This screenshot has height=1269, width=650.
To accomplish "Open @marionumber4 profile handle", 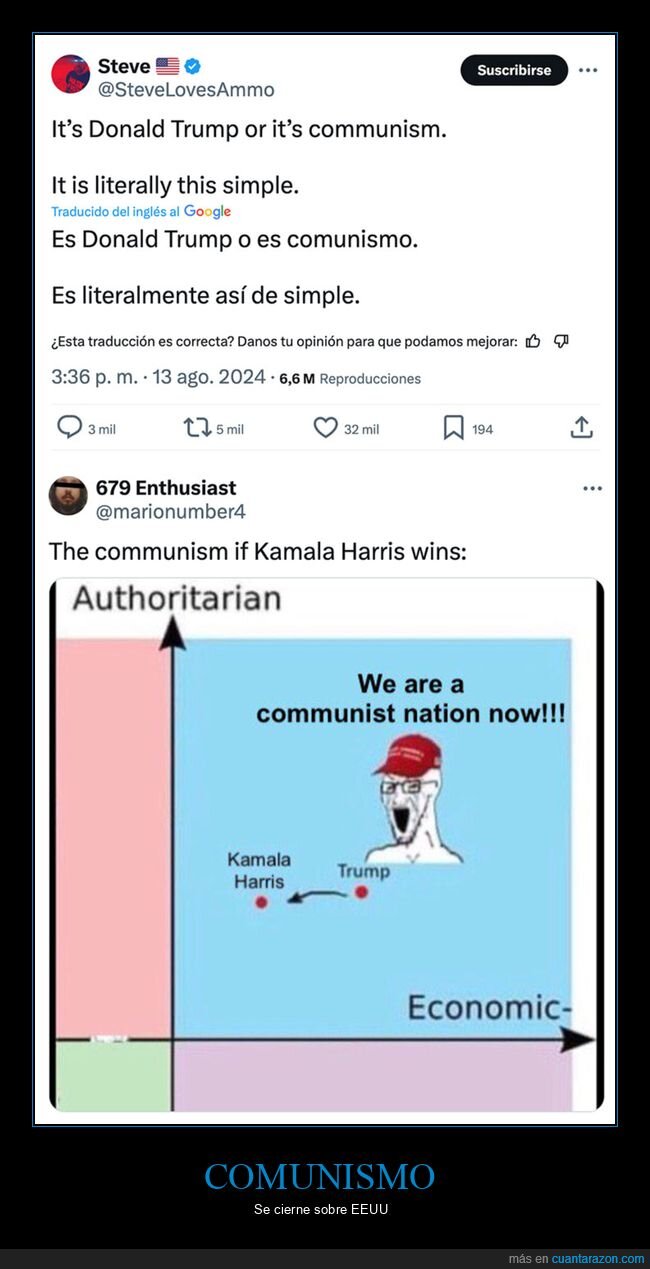I will 171,512.
